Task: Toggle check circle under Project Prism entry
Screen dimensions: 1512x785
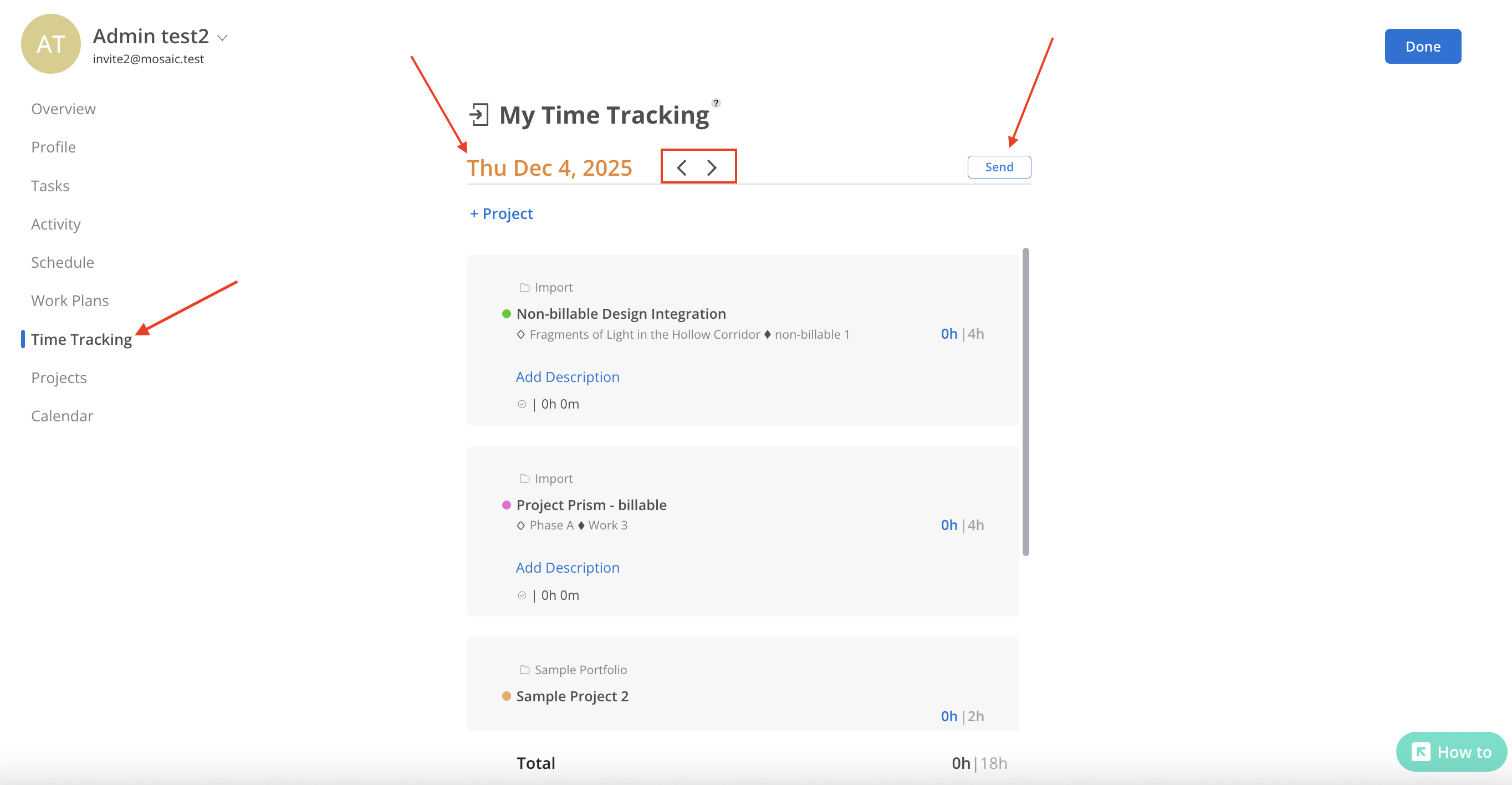Action: tap(522, 595)
